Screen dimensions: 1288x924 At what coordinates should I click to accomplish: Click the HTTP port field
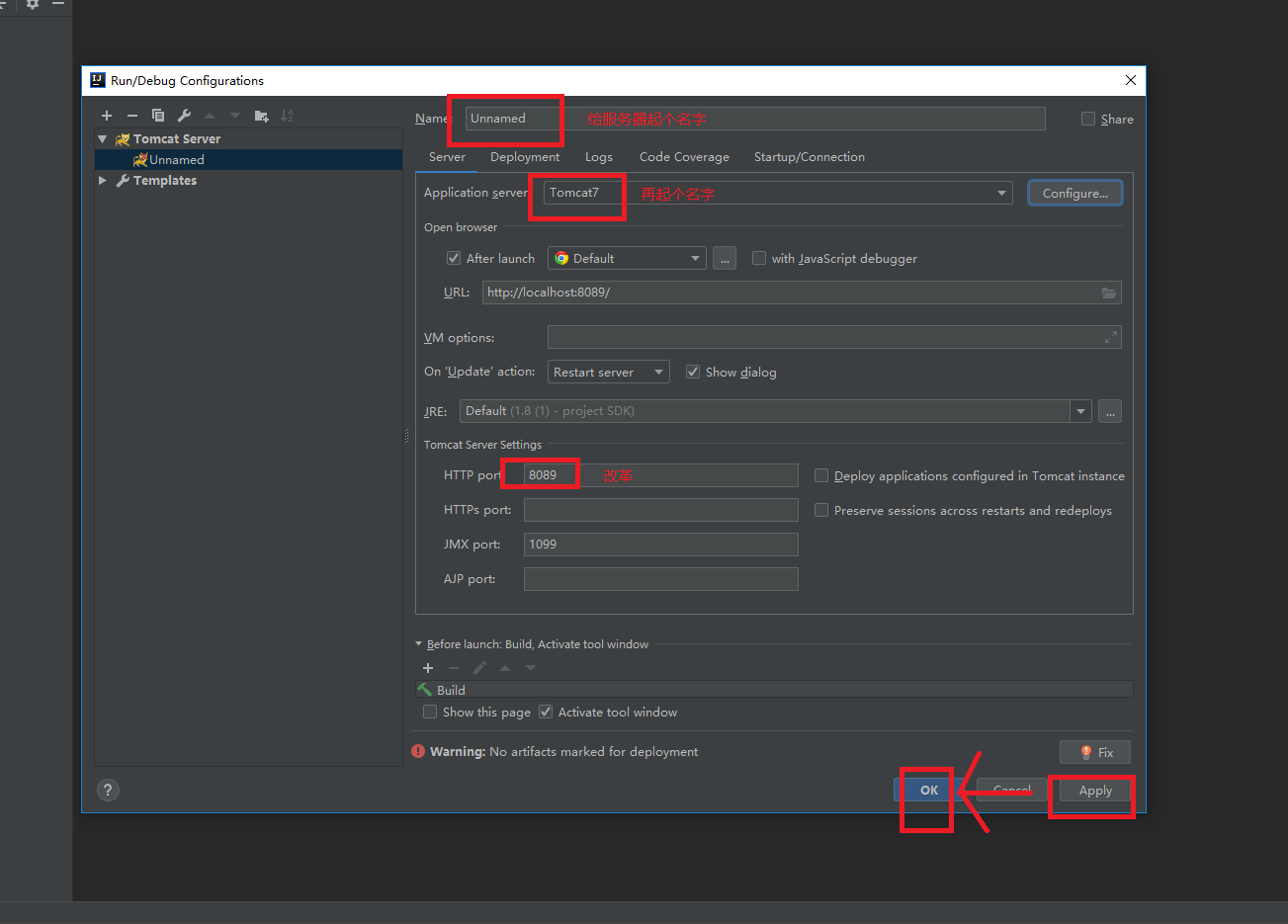click(x=660, y=475)
